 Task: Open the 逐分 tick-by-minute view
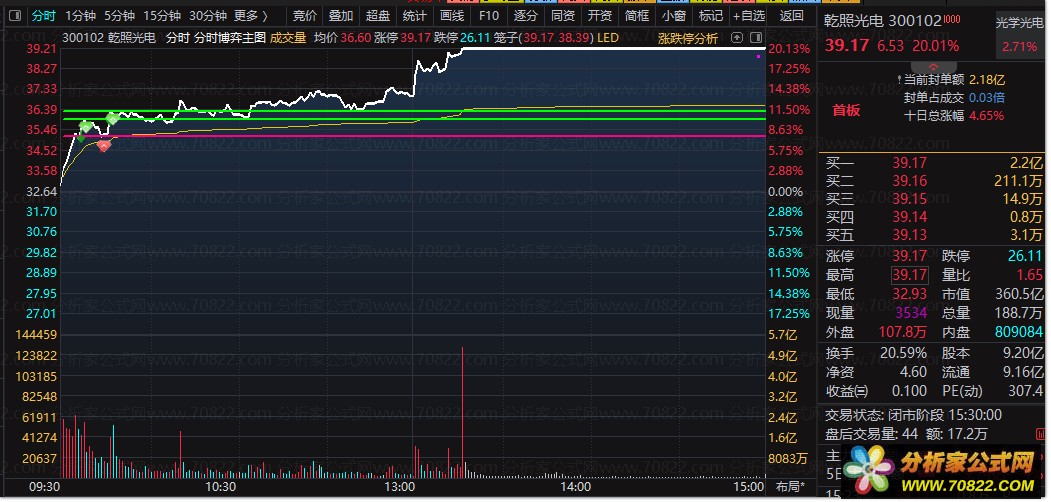click(x=526, y=15)
